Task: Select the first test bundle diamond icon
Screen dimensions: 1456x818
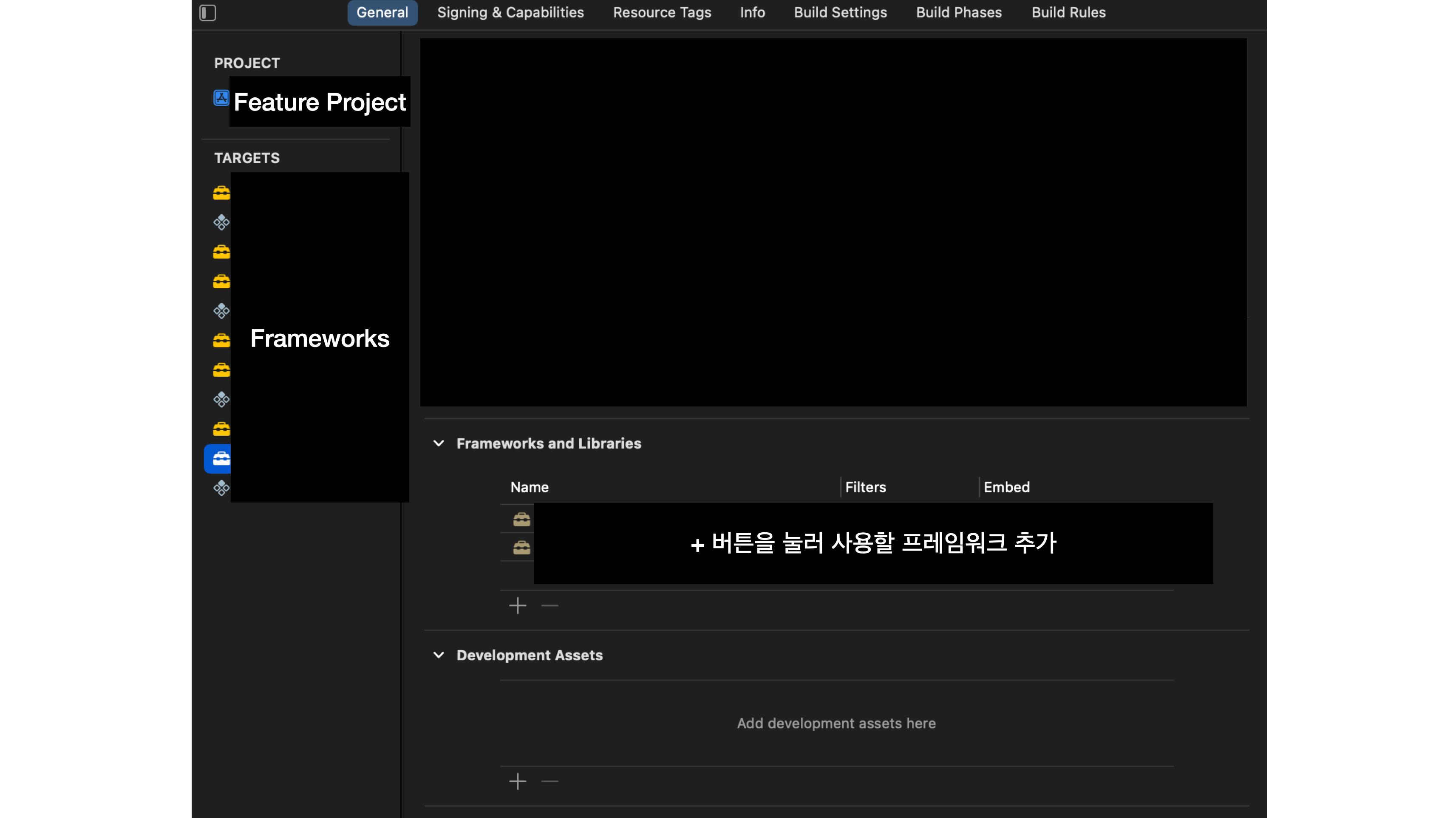Action: pyautogui.click(x=221, y=222)
